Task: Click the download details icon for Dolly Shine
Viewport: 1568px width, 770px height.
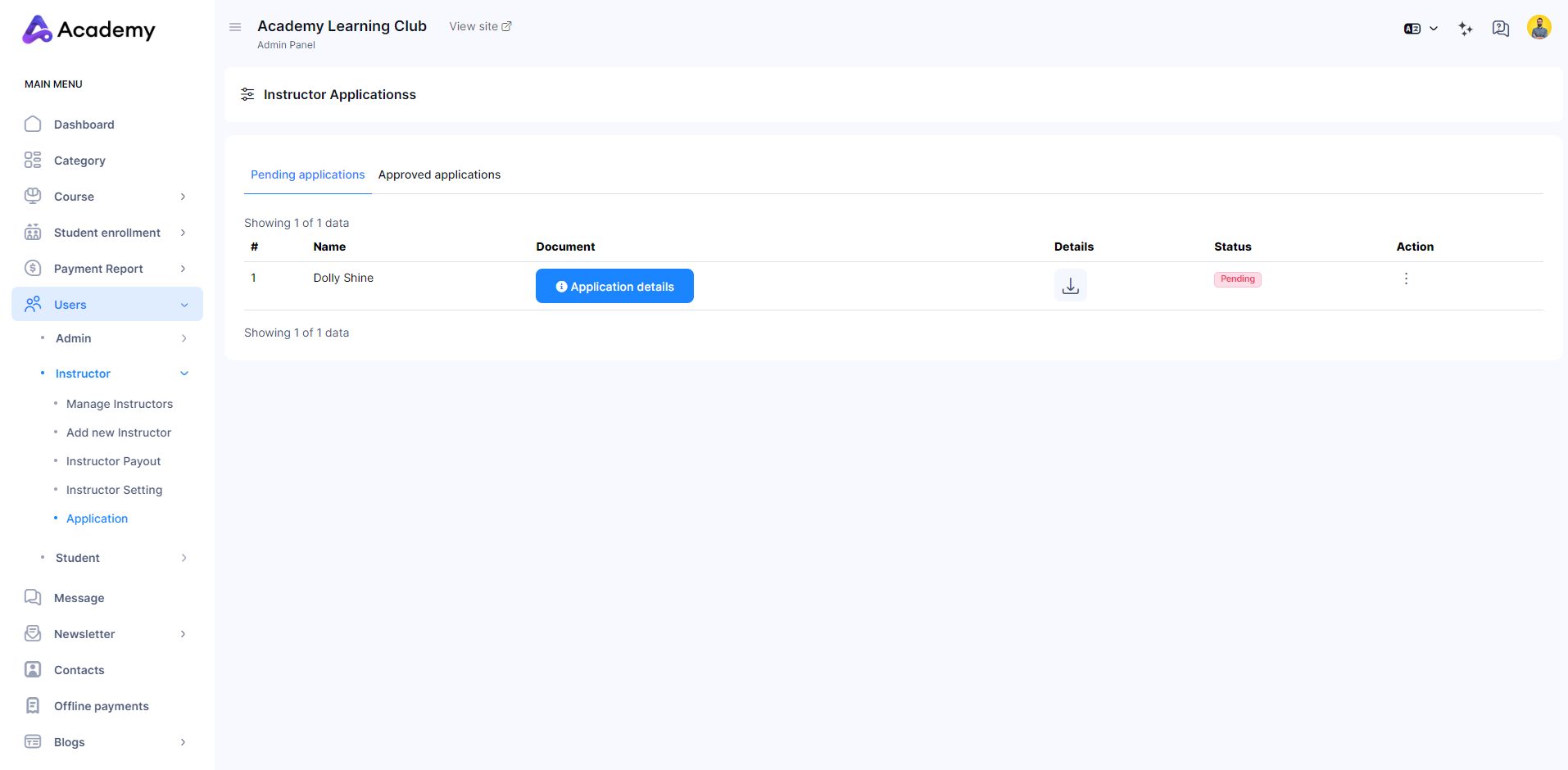Action: pyautogui.click(x=1070, y=285)
